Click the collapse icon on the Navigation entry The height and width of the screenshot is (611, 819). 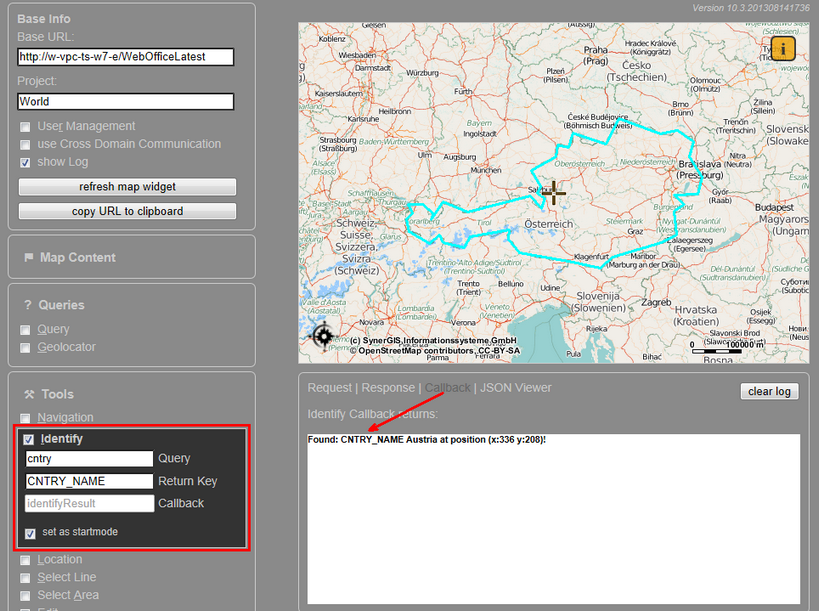pos(24,417)
